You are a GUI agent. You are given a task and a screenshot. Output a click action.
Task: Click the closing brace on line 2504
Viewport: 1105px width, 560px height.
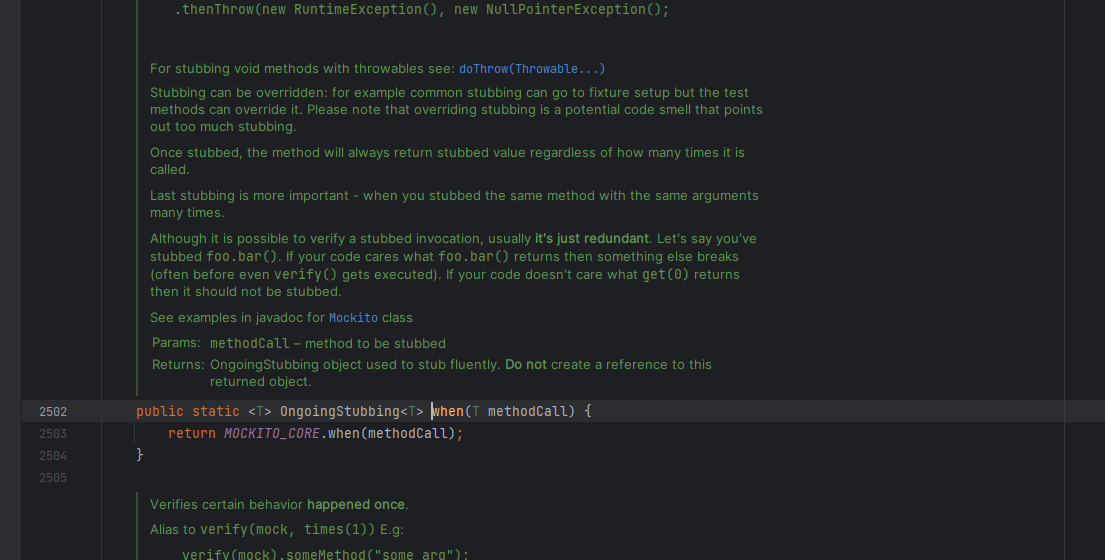[x=140, y=456]
